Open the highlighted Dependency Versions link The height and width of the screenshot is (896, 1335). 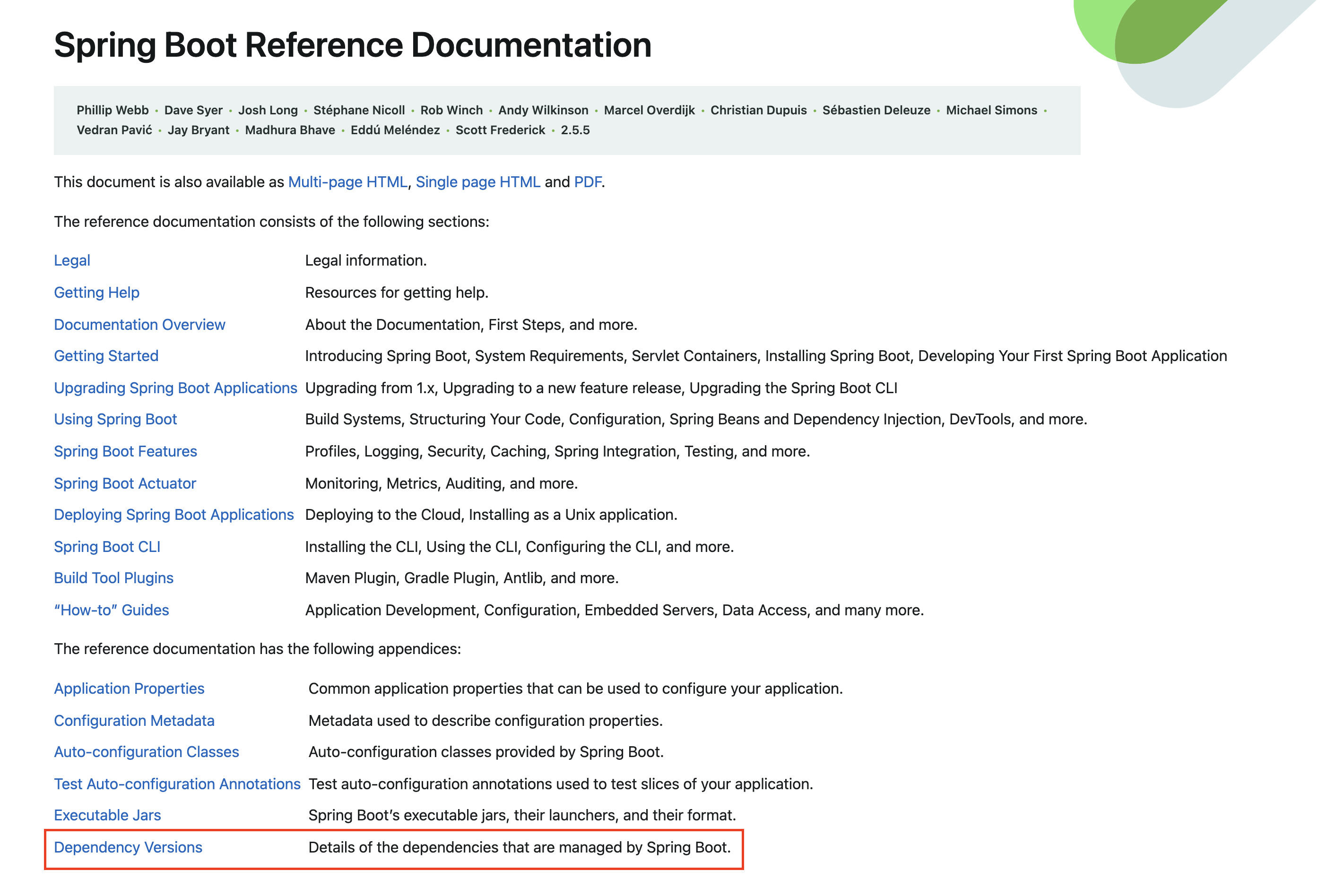[x=128, y=847]
